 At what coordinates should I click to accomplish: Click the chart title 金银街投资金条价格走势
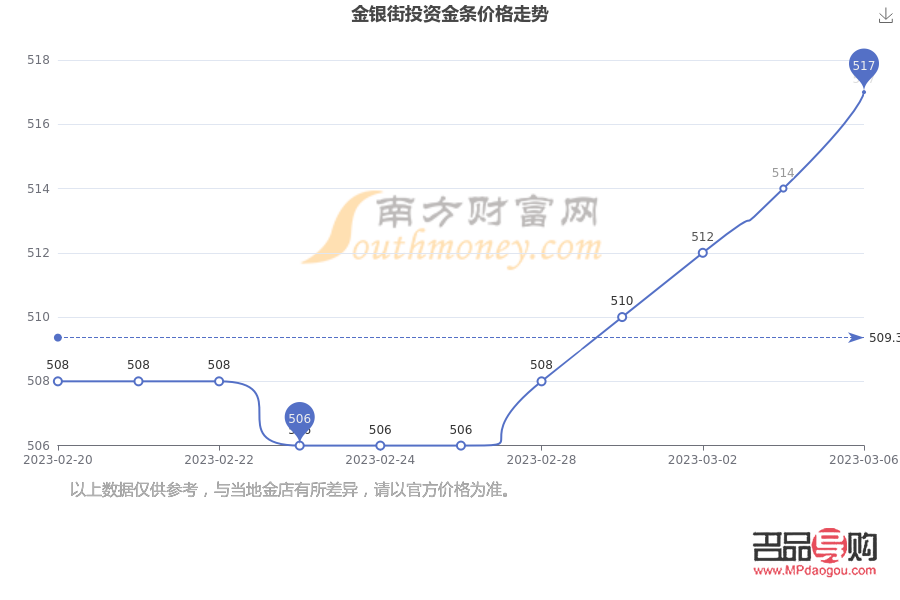[x=450, y=14]
